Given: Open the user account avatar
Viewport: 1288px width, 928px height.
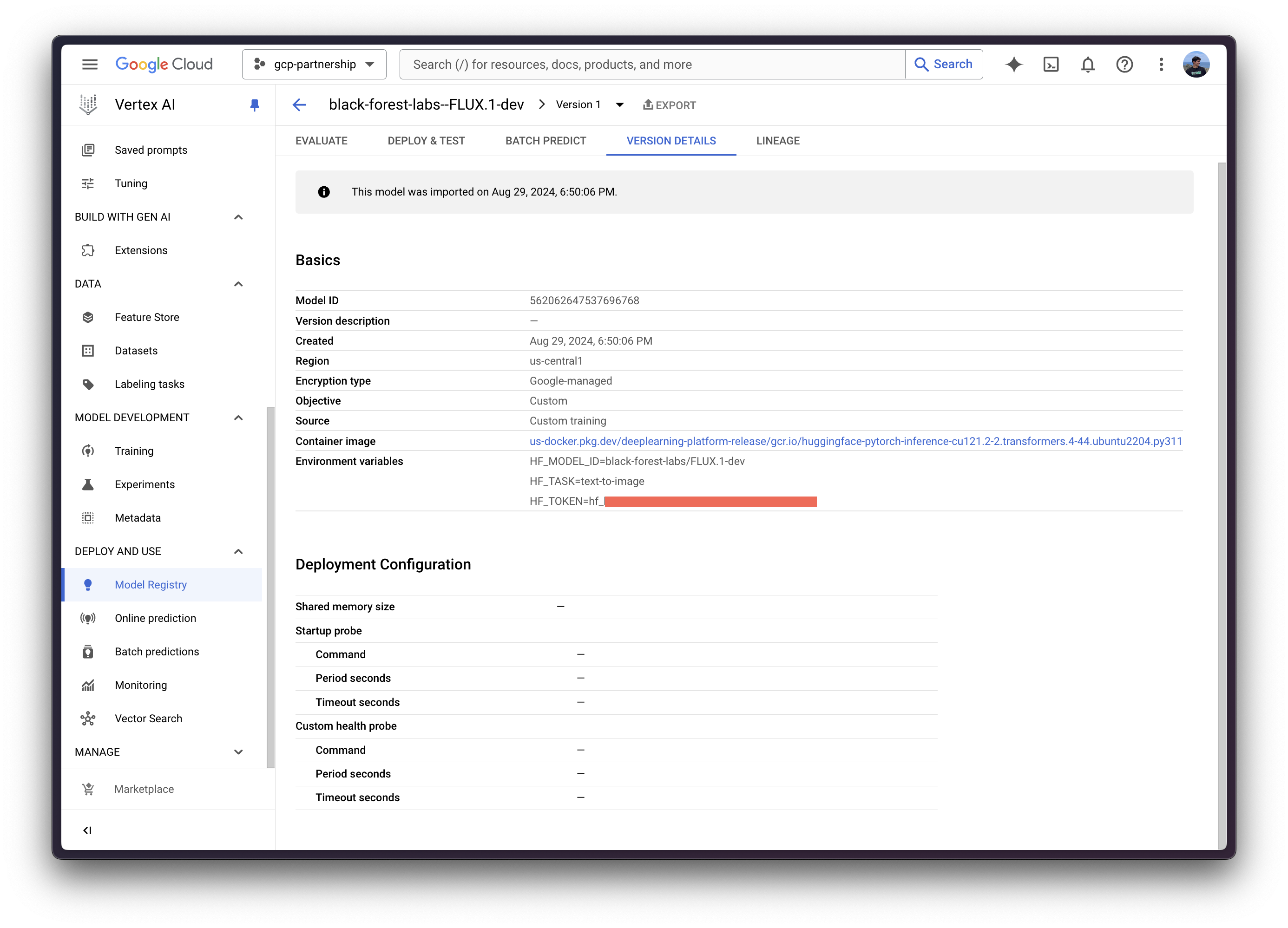Looking at the screenshot, I should point(1196,64).
